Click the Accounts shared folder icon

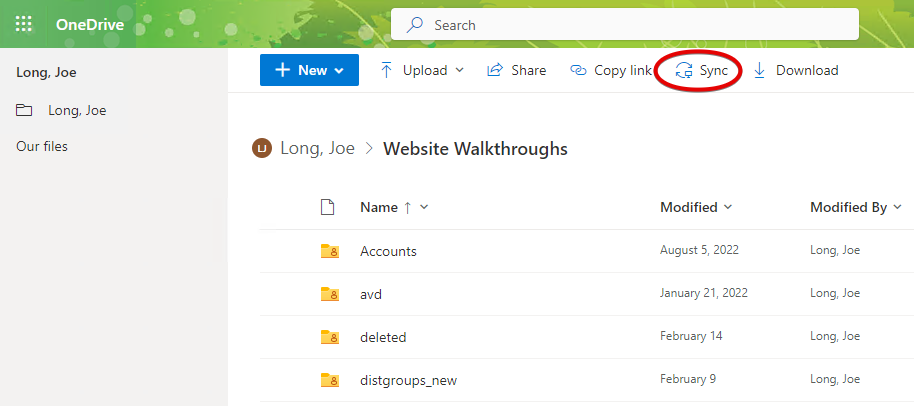click(329, 251)
